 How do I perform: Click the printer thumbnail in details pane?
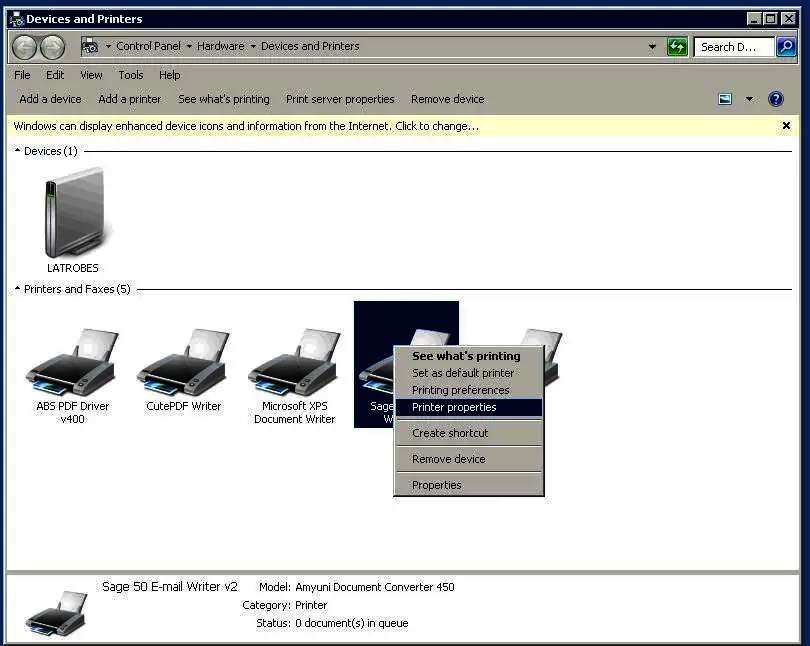[x=56, y=613]
